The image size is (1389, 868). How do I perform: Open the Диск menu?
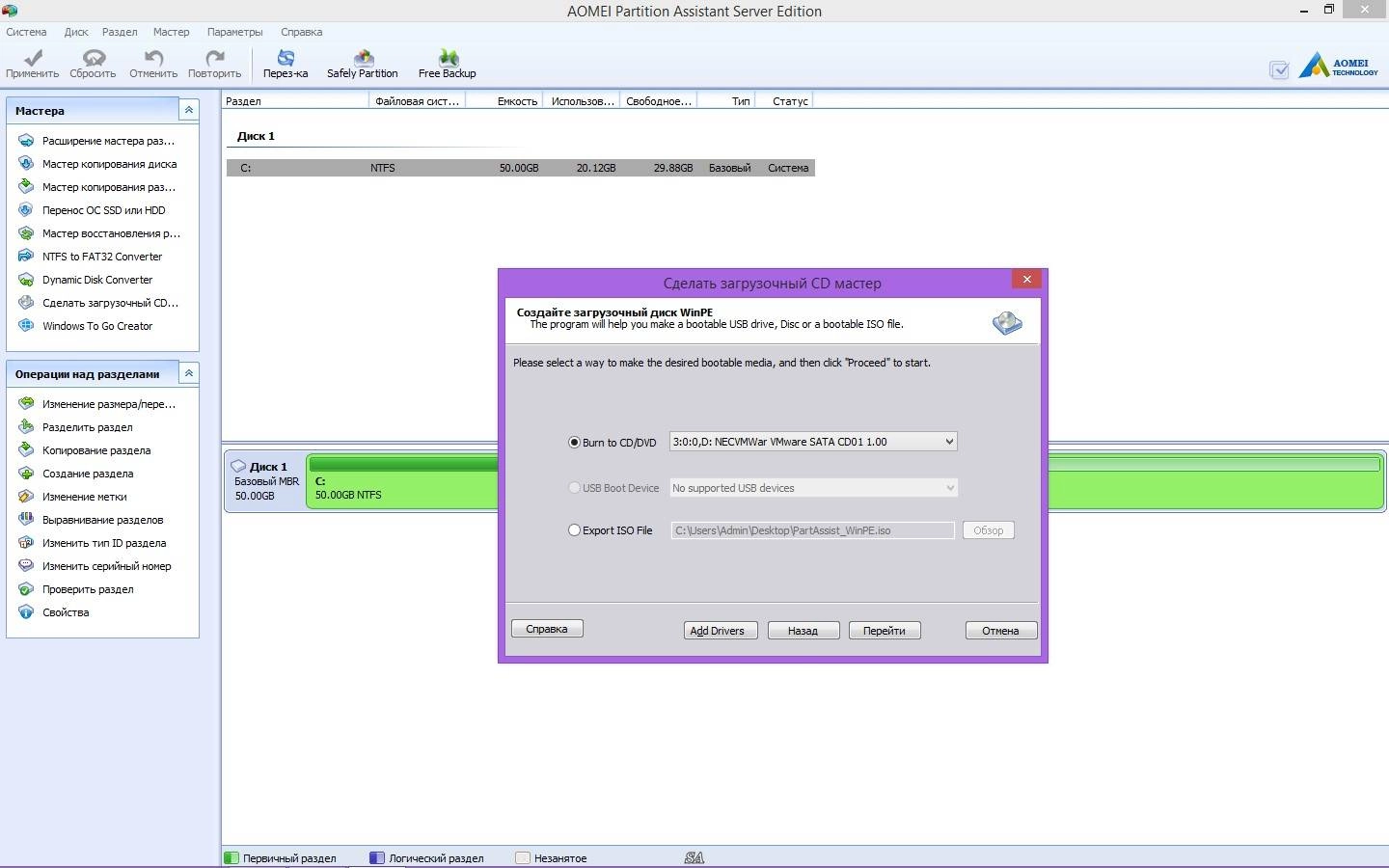[76, 32]
